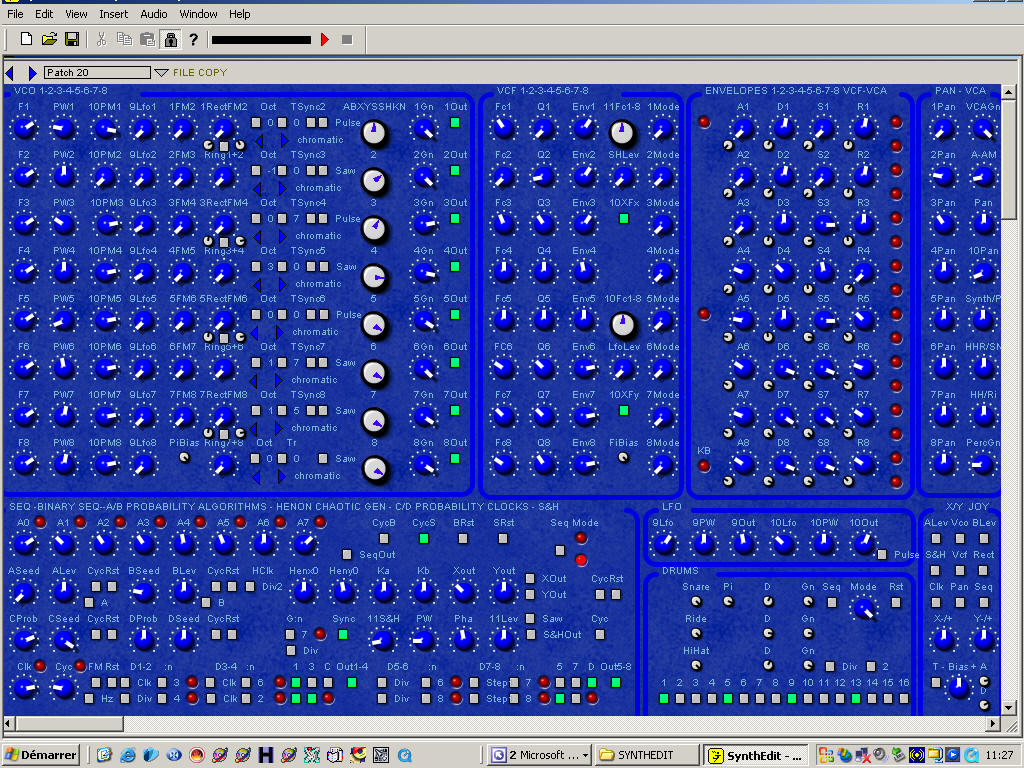Open the Audio menu
Screen dimensions: 1024x768
[154, 14]
